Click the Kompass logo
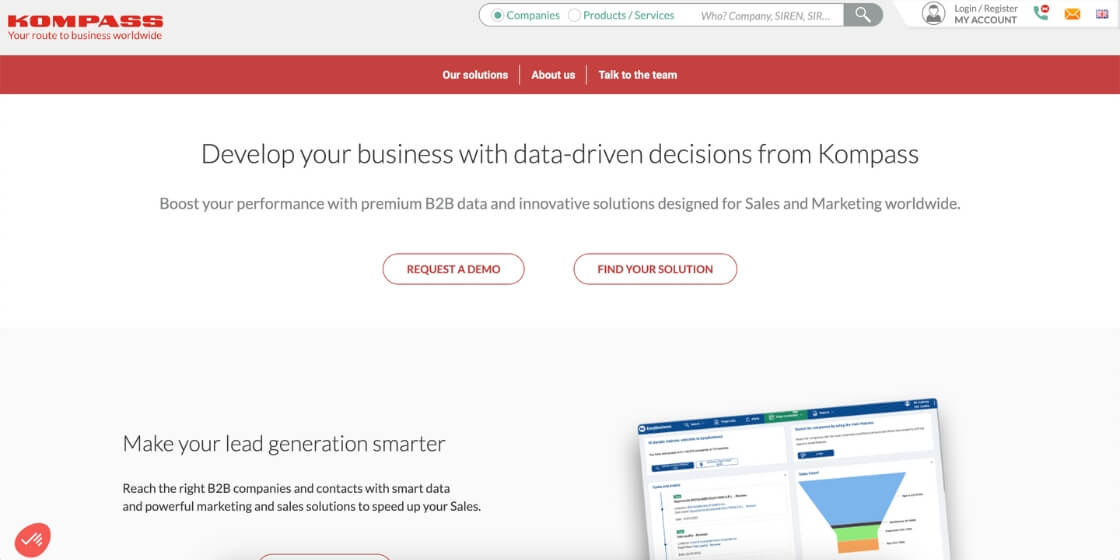 click(85, 21)
